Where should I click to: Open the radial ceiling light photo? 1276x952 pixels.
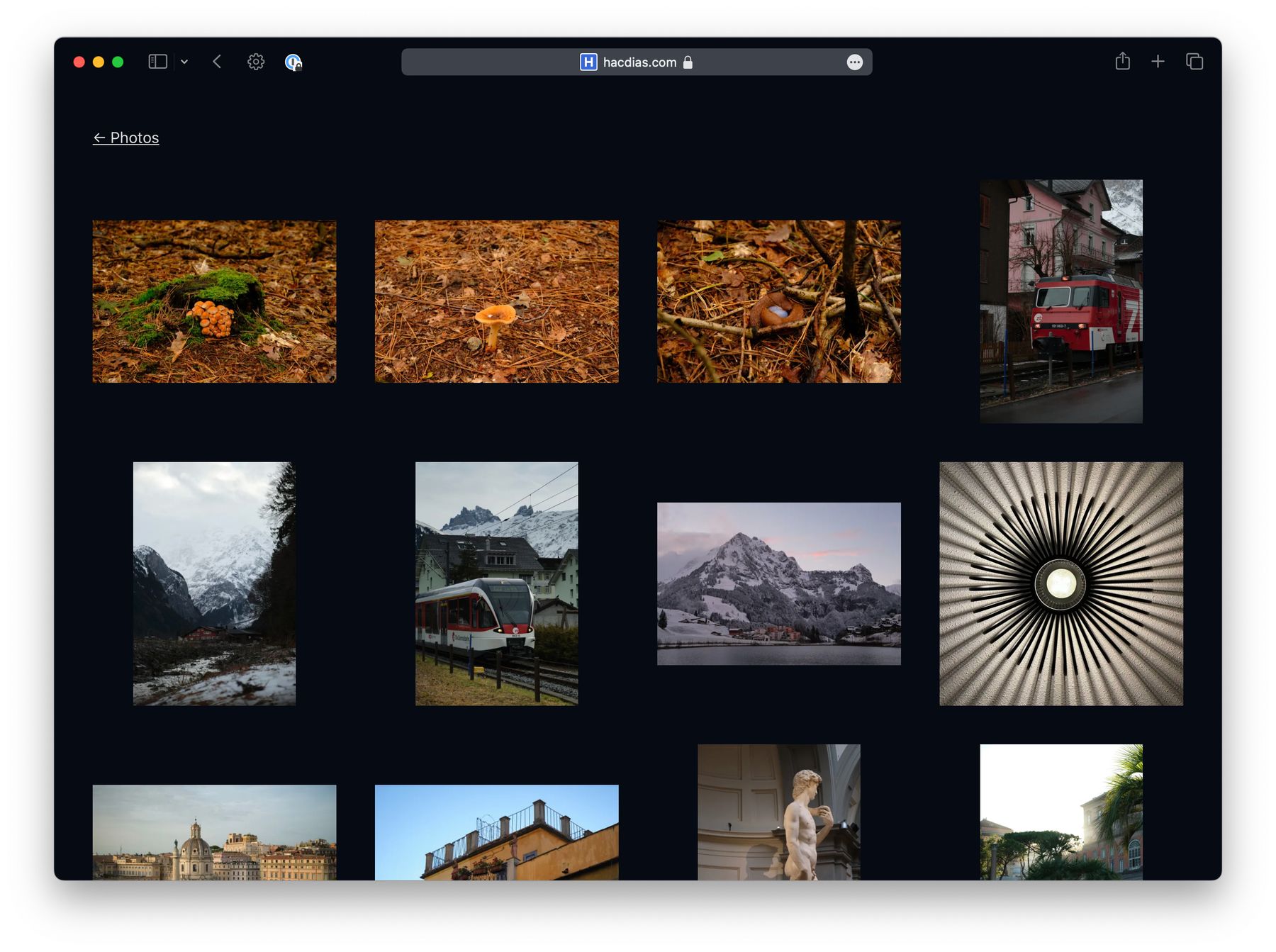[x=1060, y=583]
